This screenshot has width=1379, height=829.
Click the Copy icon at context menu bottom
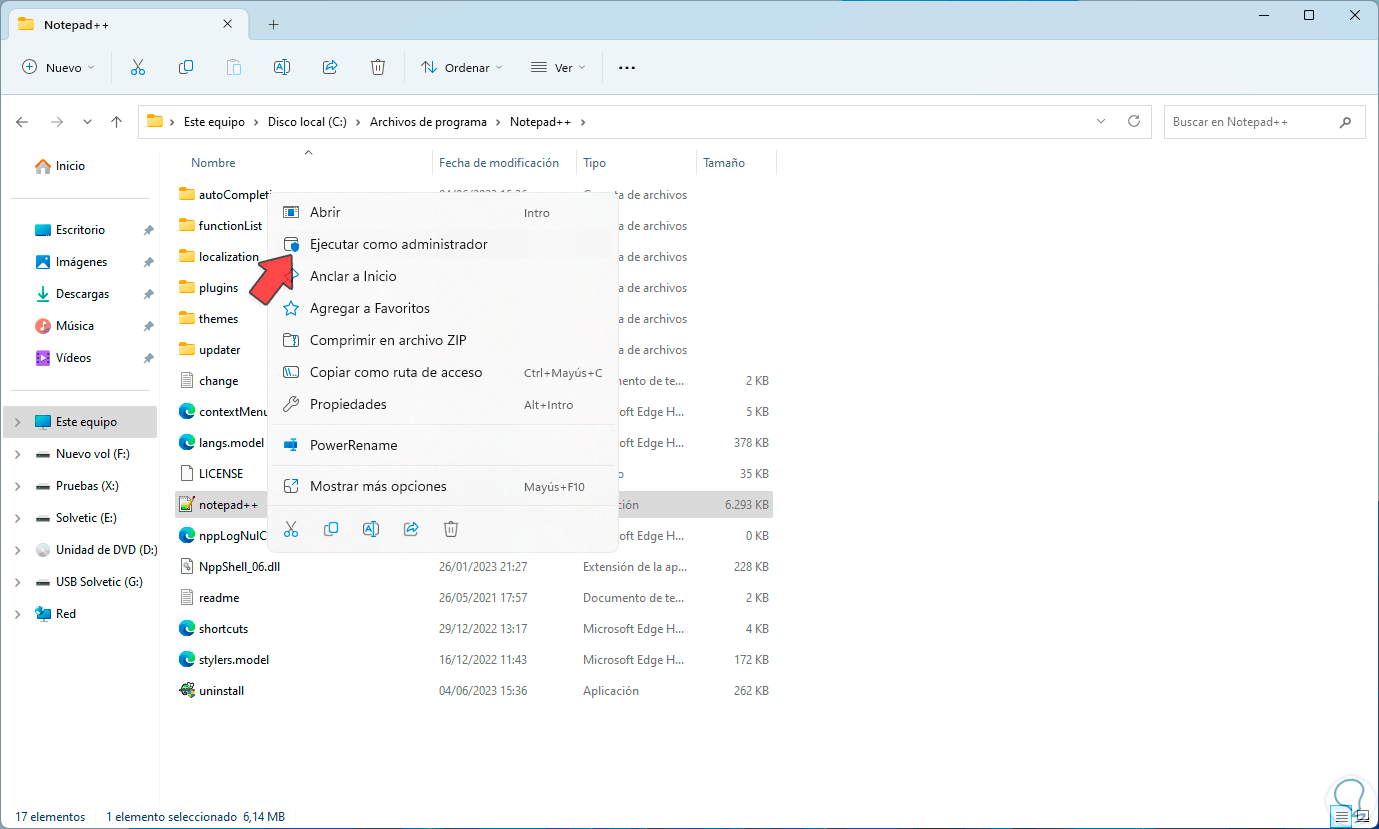pos(331,529)
